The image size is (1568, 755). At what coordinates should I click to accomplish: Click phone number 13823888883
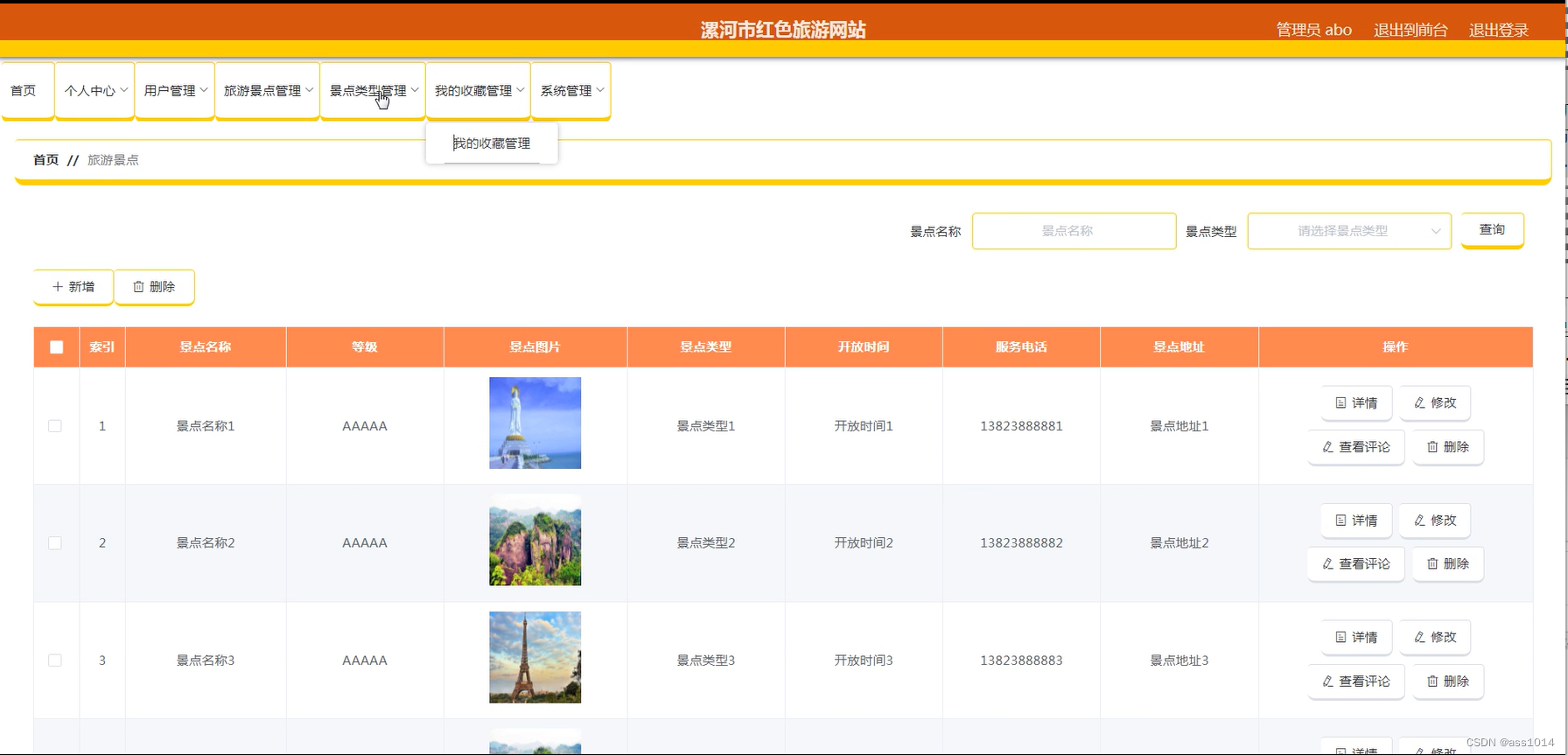point(1021,661)
